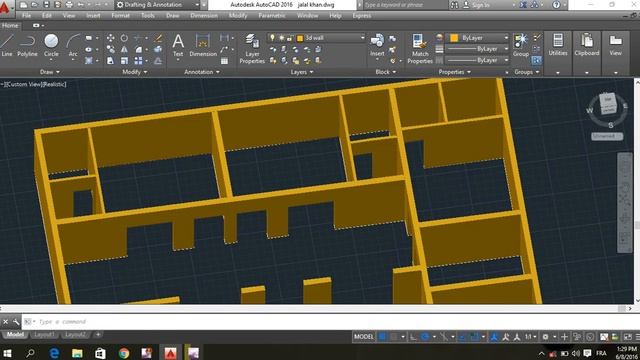Open the workspace Drafting & Annotation dropdown
Screen dimensions: 640x360
click(158, 5)
